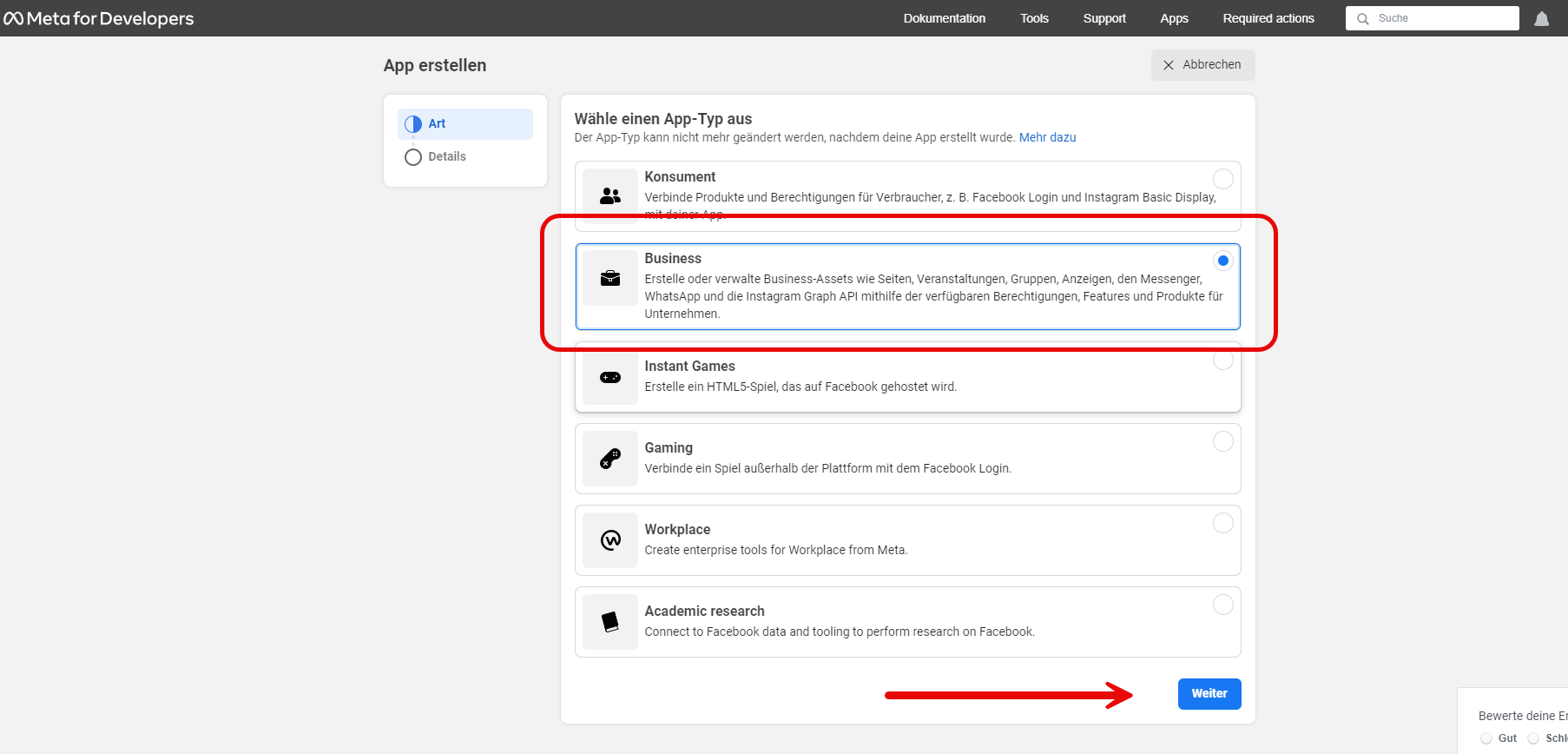Click the Art step half-circle icon
Image resolution: width=1568 pixels, height=754 pixels.
pos(413,124)
